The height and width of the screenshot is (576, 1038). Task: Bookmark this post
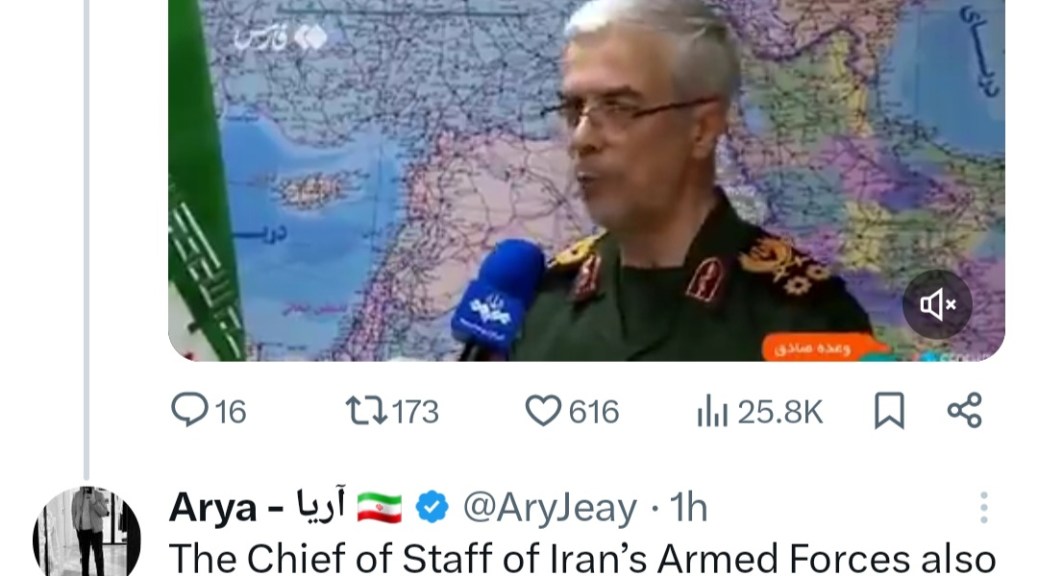pos(889,410)
